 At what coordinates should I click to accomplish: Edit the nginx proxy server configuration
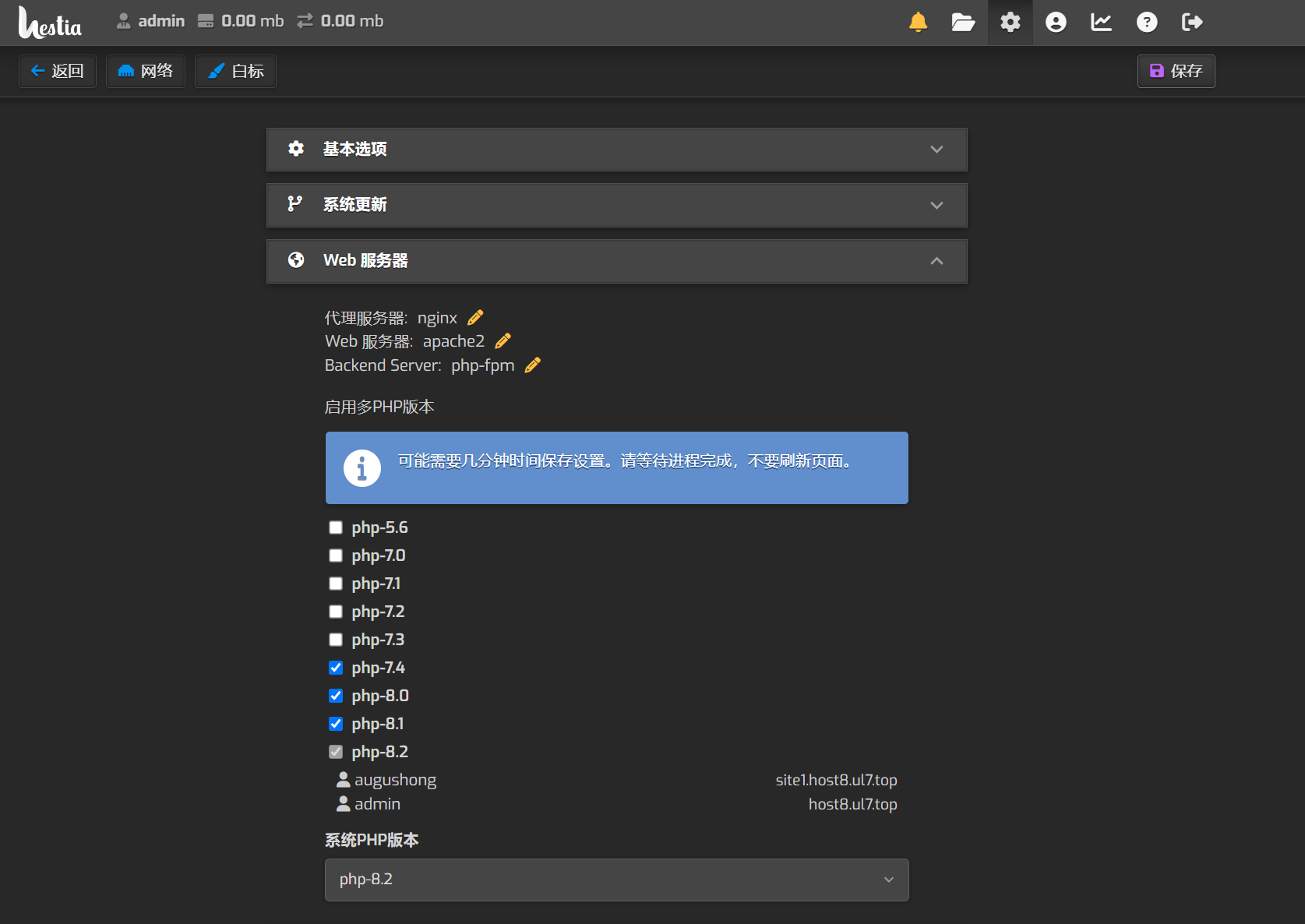[475, 318]
